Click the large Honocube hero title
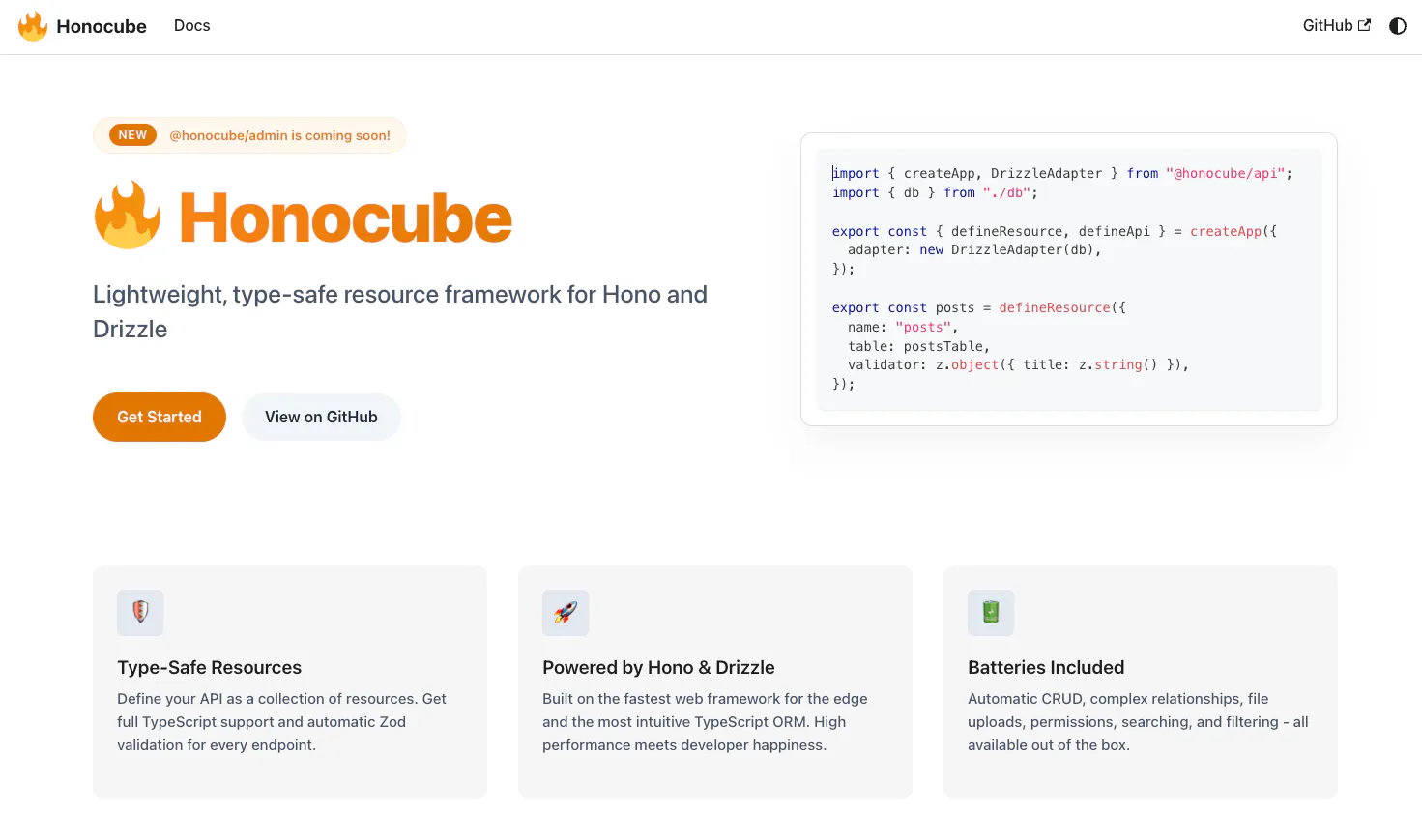The image size is (1422, 840). [x=346, y=217]
